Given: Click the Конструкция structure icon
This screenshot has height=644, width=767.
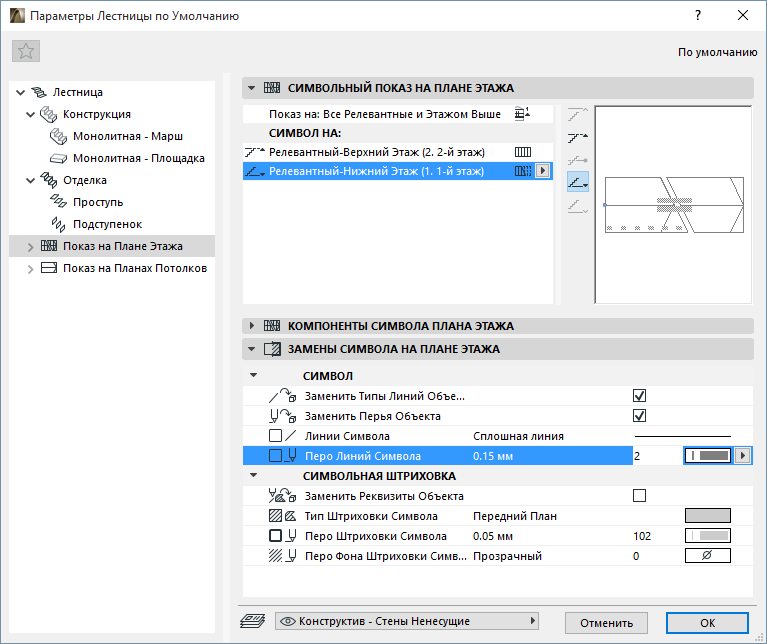Looking at the screenshot, I should coord(48,114).
